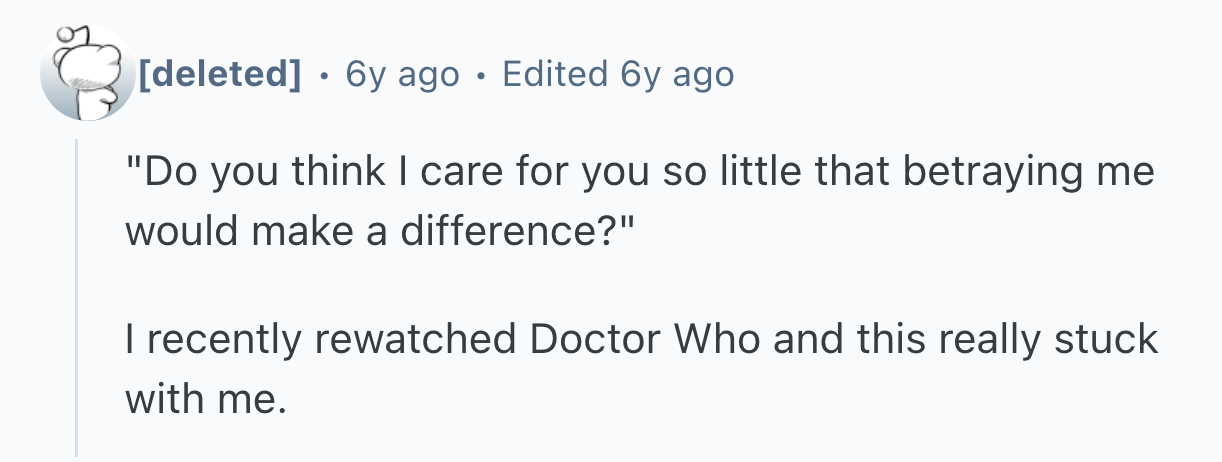This screenshot has height=462, width=1222.
Task: Click the dot separator before "Edited"
Action: (481, 75)
